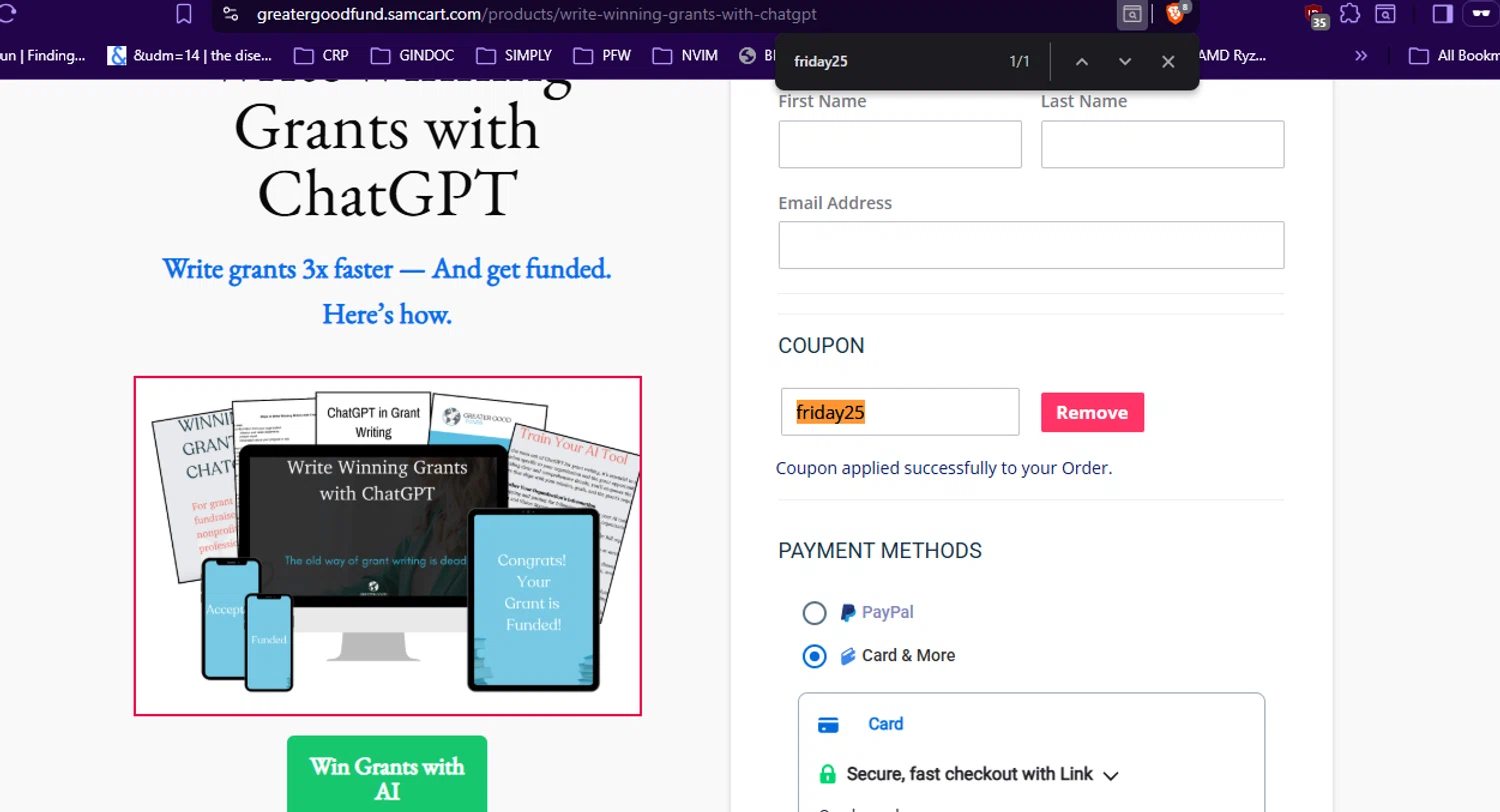This screenshot has height=812, width=1500.
Task: Focus the First Name field
Action: pos(900,144)
